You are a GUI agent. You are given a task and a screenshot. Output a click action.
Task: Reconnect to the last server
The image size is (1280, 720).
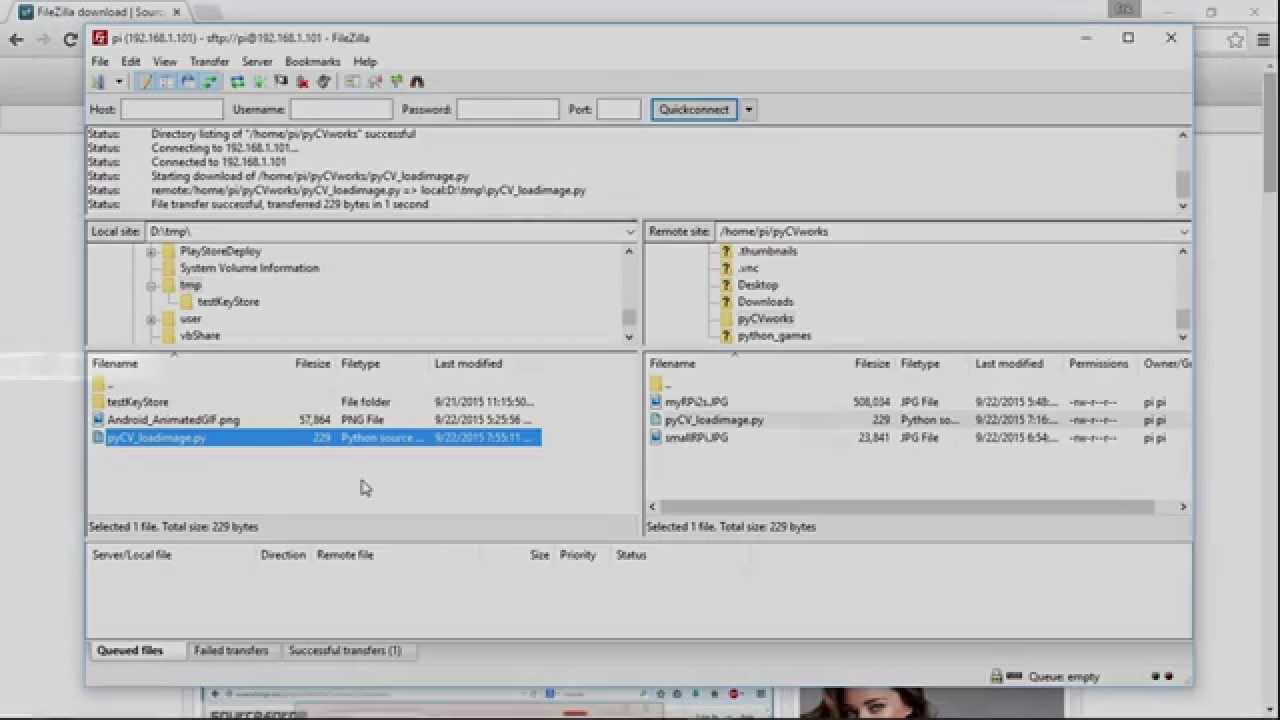[x=324, y=82]
